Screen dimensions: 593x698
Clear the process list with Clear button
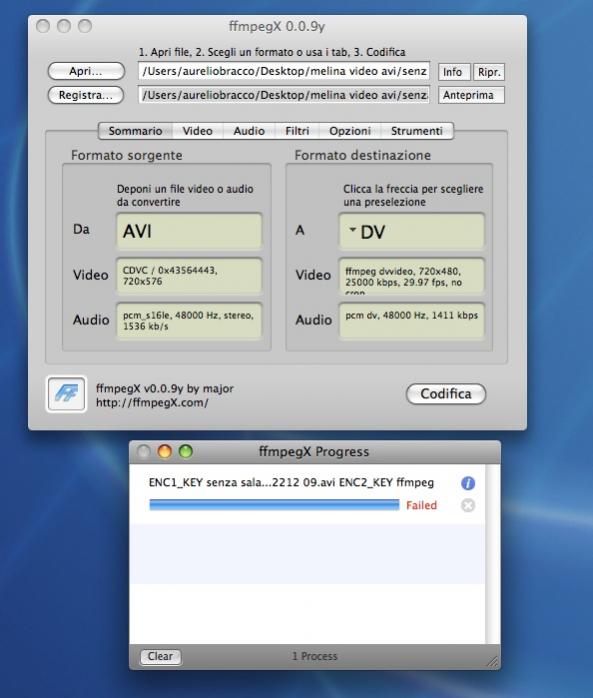(160, 657)
